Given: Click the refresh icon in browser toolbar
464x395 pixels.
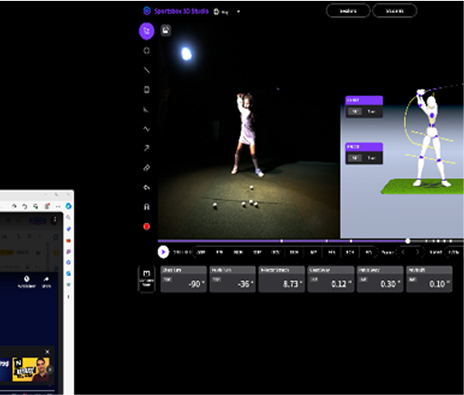Looking at the screenshot, I should (25, 206).
